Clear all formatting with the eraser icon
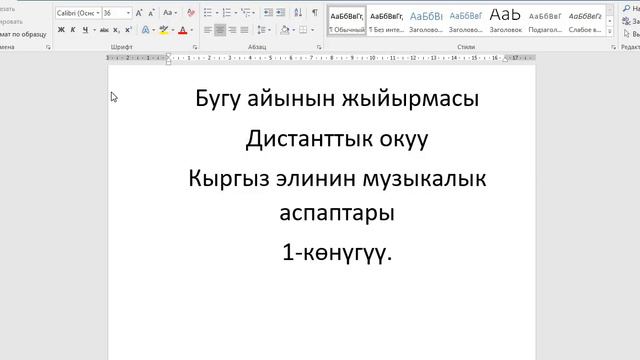Viewport: 640px width, 360px height. pyautogui.click(x=191, y=13)
